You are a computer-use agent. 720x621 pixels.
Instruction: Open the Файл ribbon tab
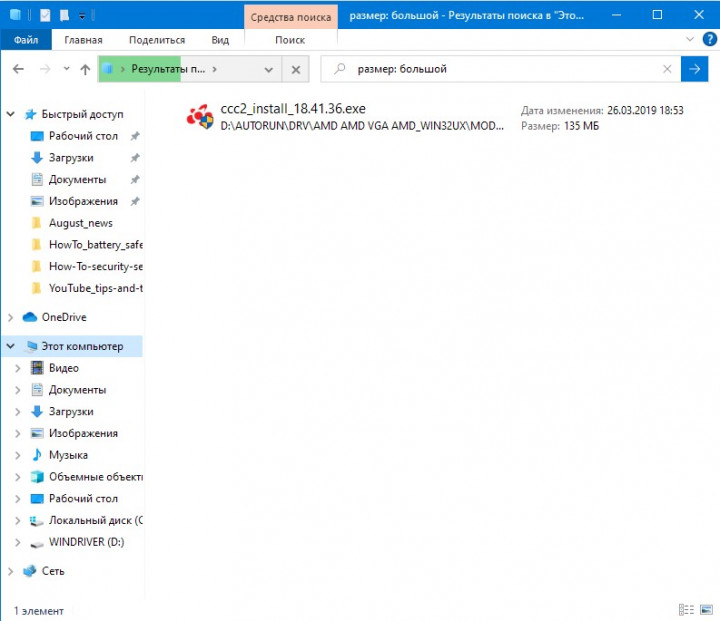click(26, 40)
